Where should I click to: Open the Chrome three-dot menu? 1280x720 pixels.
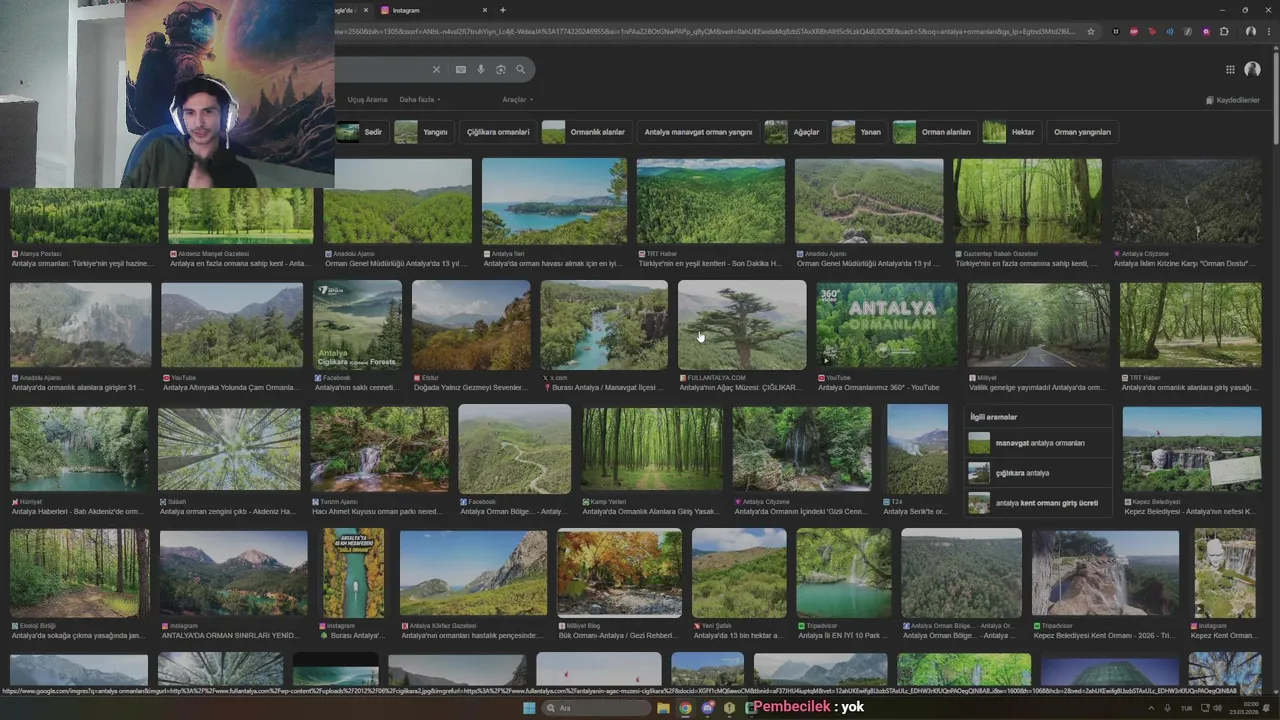coord(1267,31)
